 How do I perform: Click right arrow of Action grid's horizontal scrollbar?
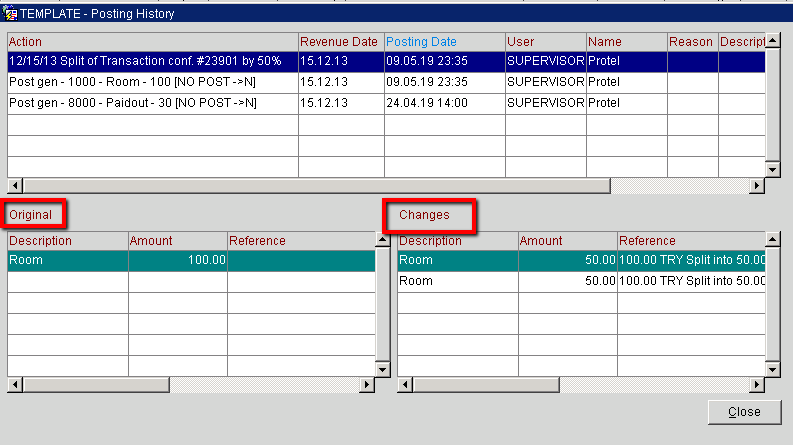(756, 186)
